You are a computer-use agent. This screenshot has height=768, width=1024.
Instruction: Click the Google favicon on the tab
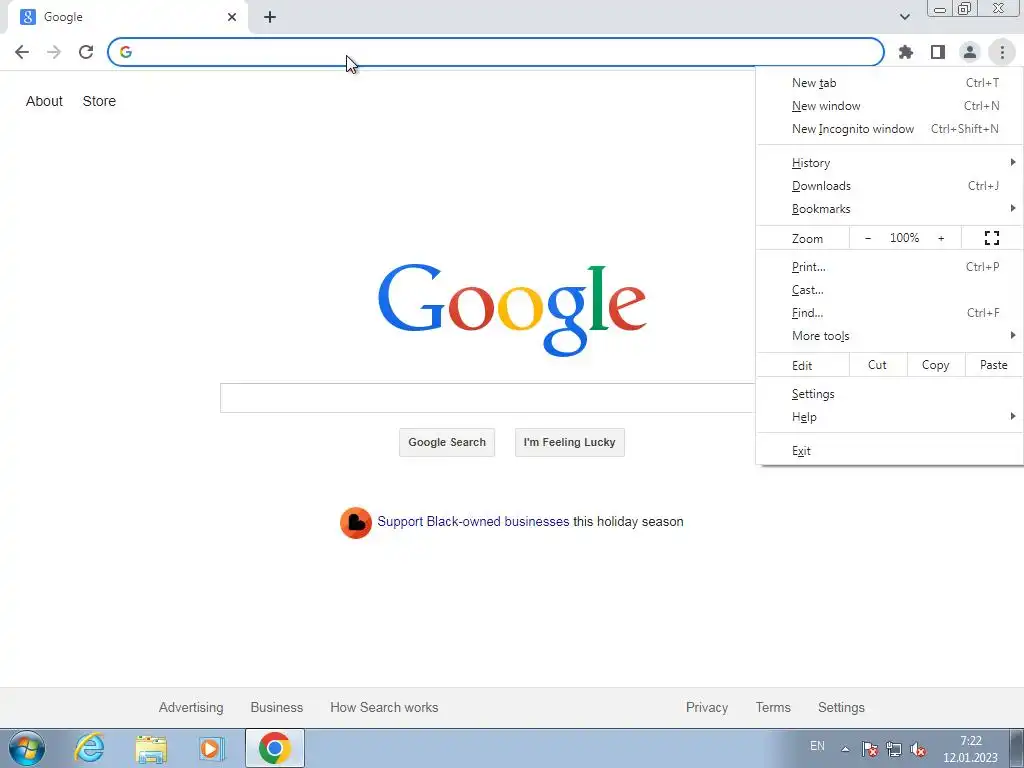point(27,17)
